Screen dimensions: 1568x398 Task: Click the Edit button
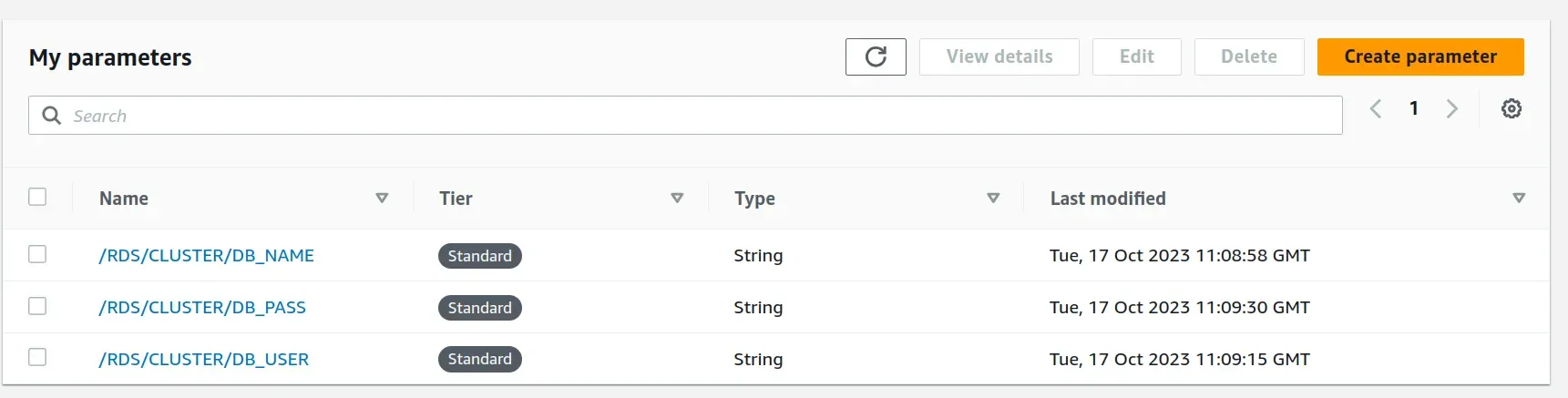1136,56
